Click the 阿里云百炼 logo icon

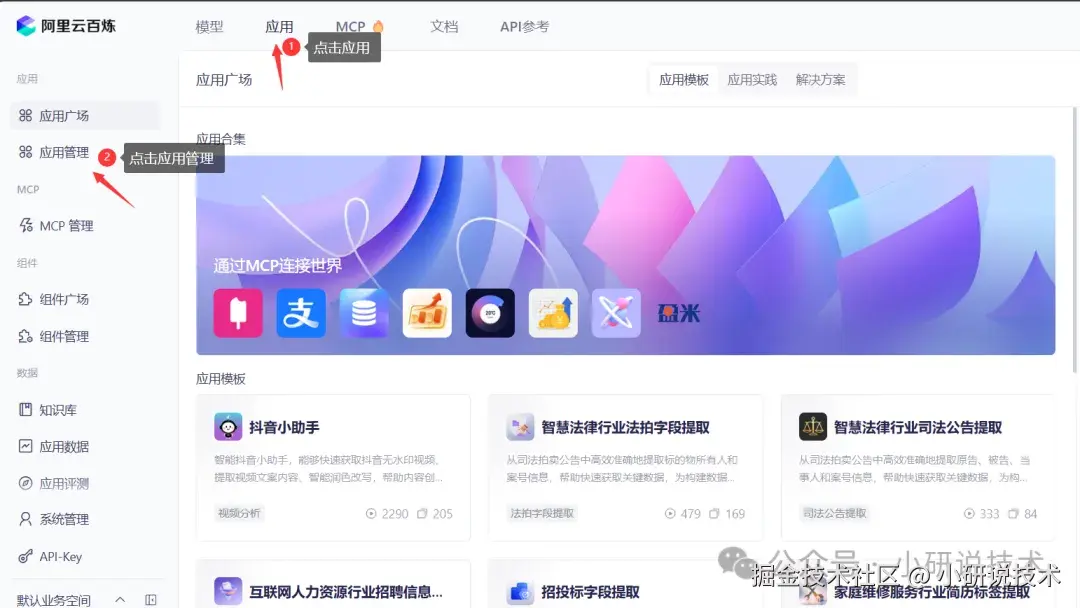pos(25,26)
